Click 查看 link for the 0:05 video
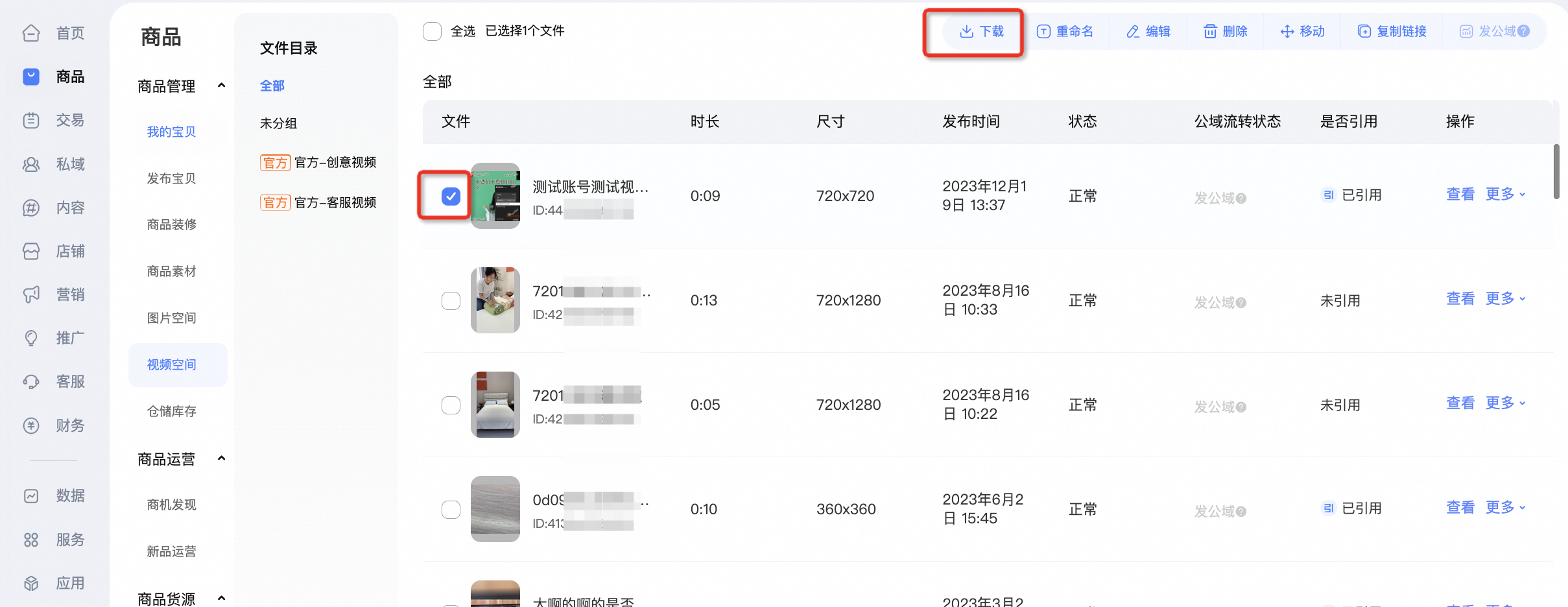The height and width of the screenshot is (607, 1568). tap(1460, 403)
